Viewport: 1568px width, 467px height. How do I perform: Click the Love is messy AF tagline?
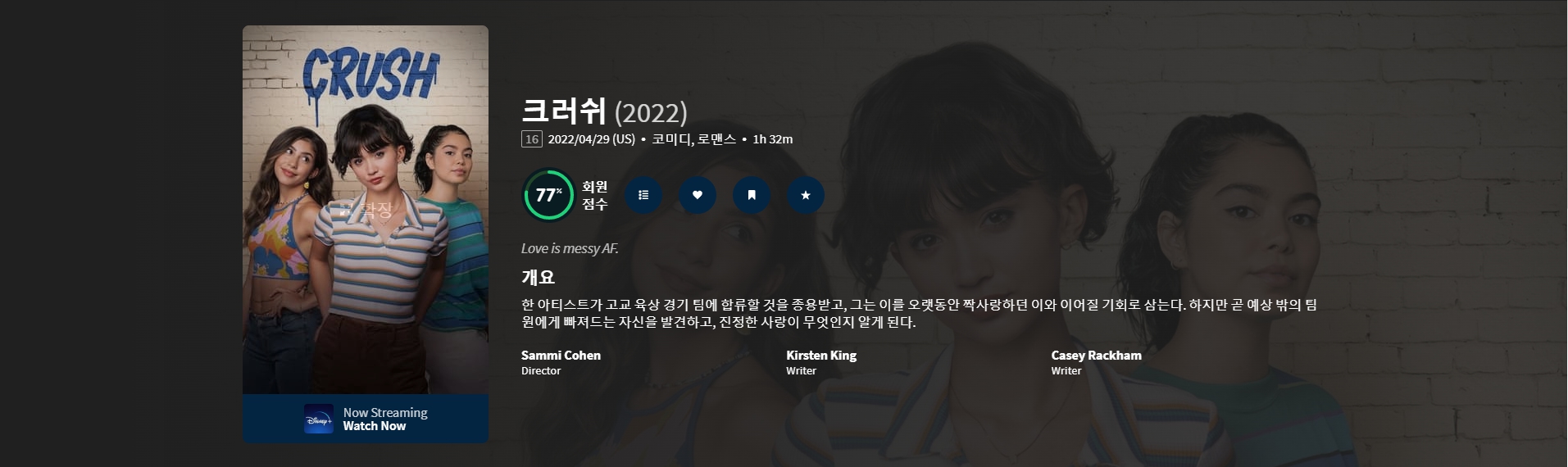[x=570, y=248]
